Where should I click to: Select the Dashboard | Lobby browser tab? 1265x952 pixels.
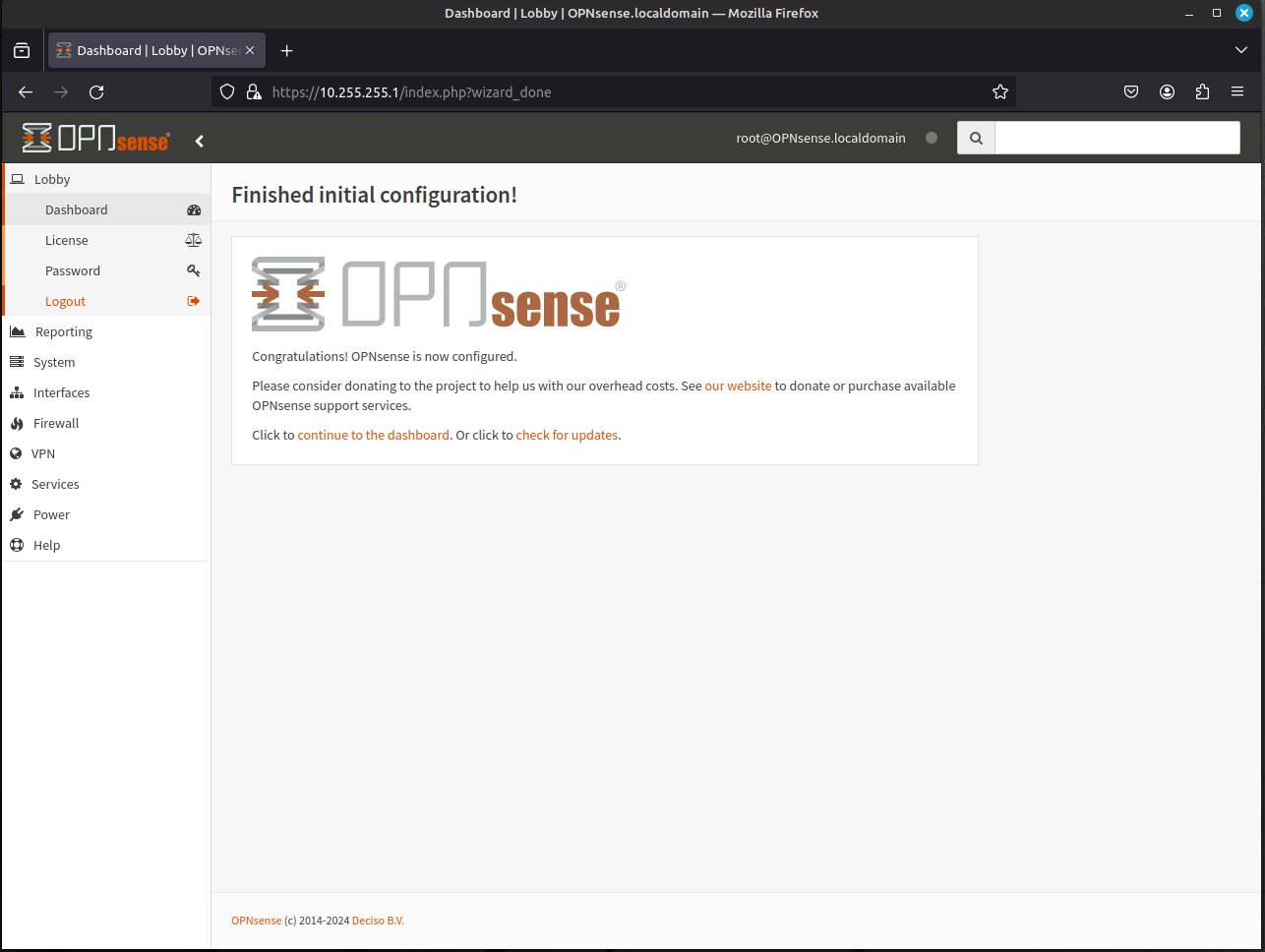[156, 50]
